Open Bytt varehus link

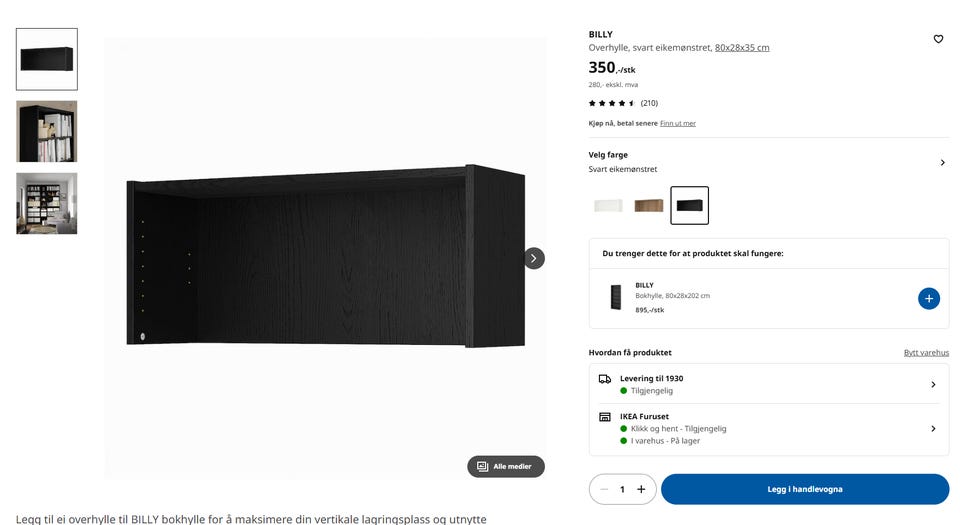pyautogui.click(x=926, y=352)
